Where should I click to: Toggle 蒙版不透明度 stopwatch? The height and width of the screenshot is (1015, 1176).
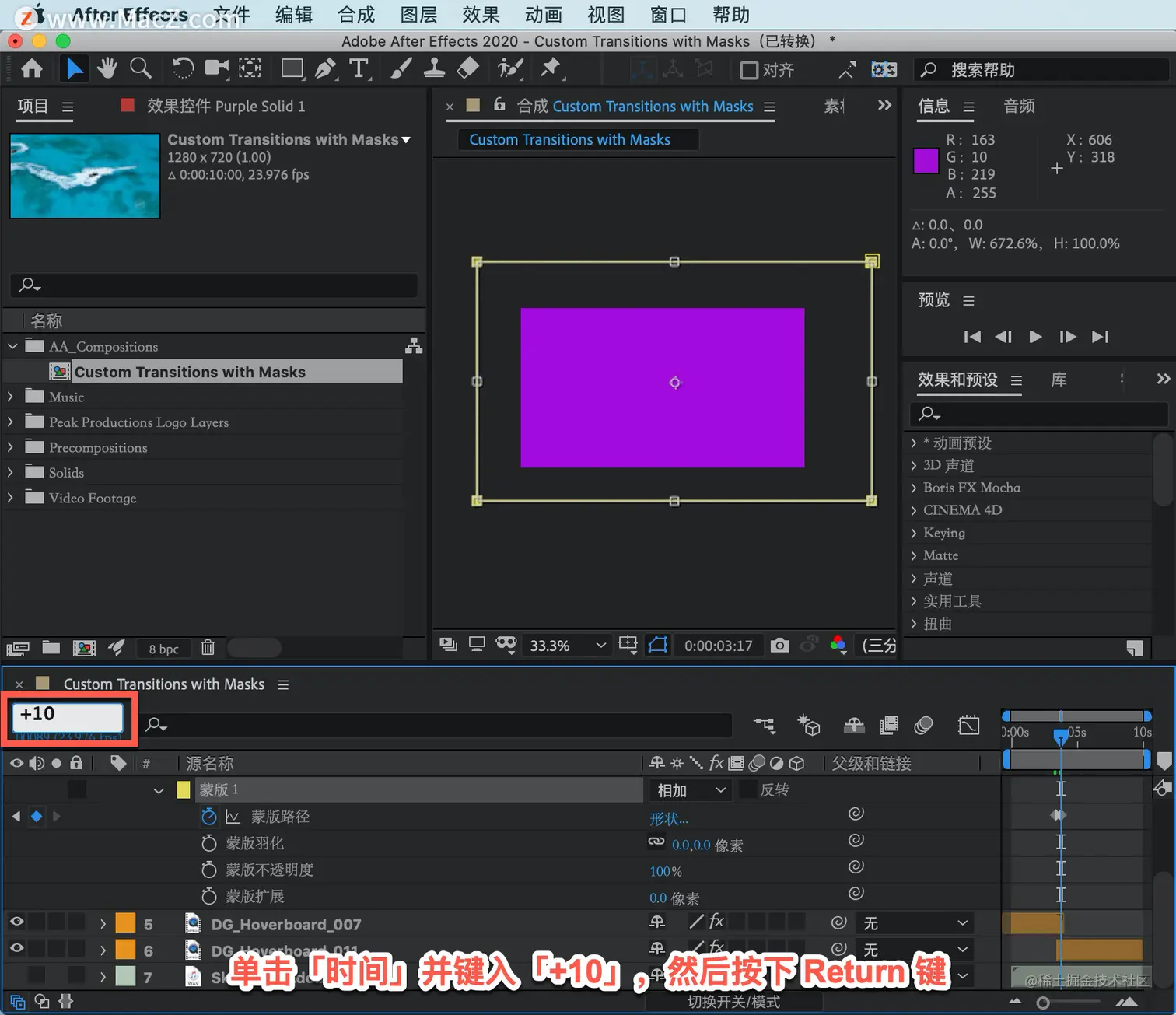click(x=208, y=870)
